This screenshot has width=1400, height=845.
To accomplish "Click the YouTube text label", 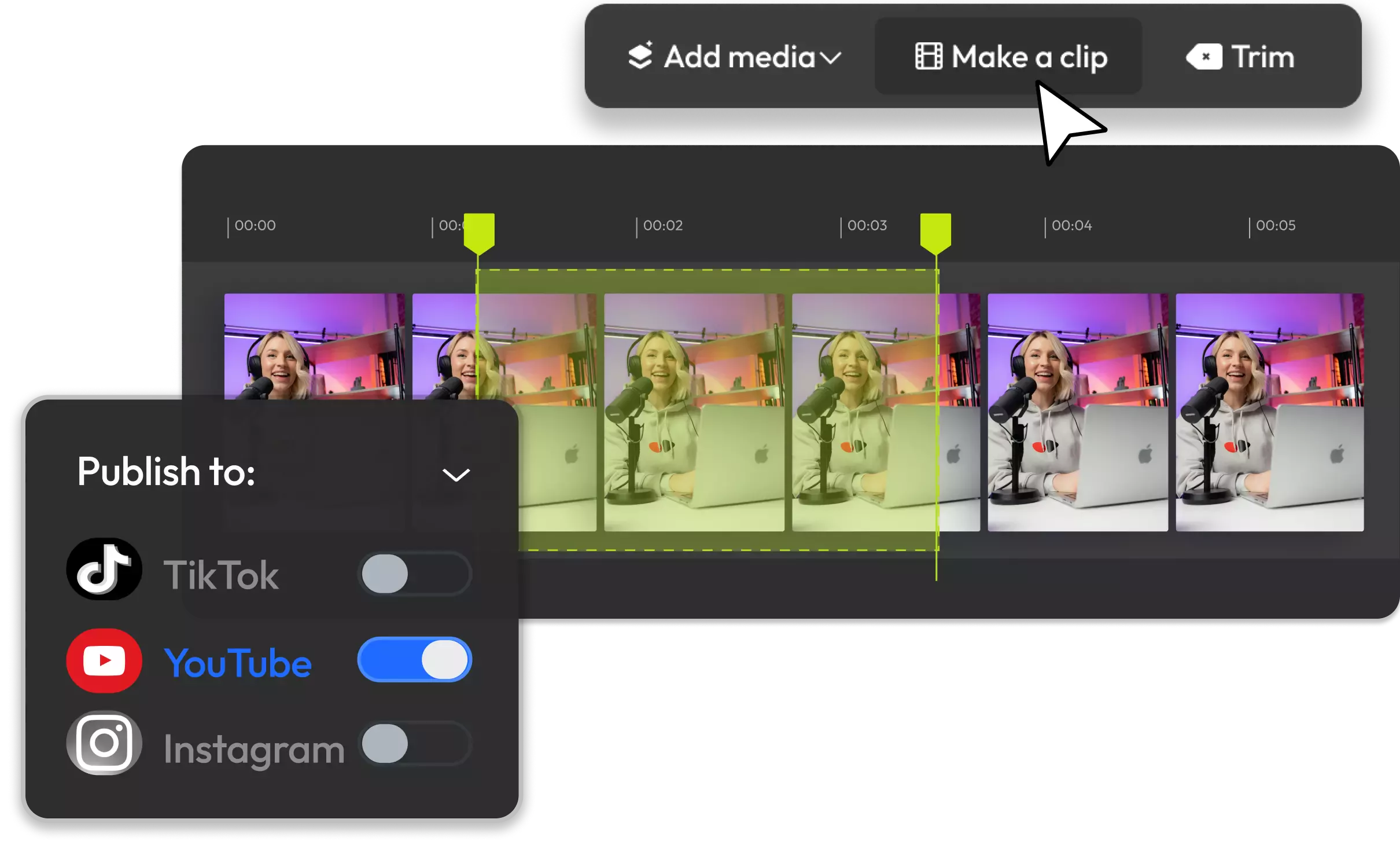I will (x=238, y=663).
